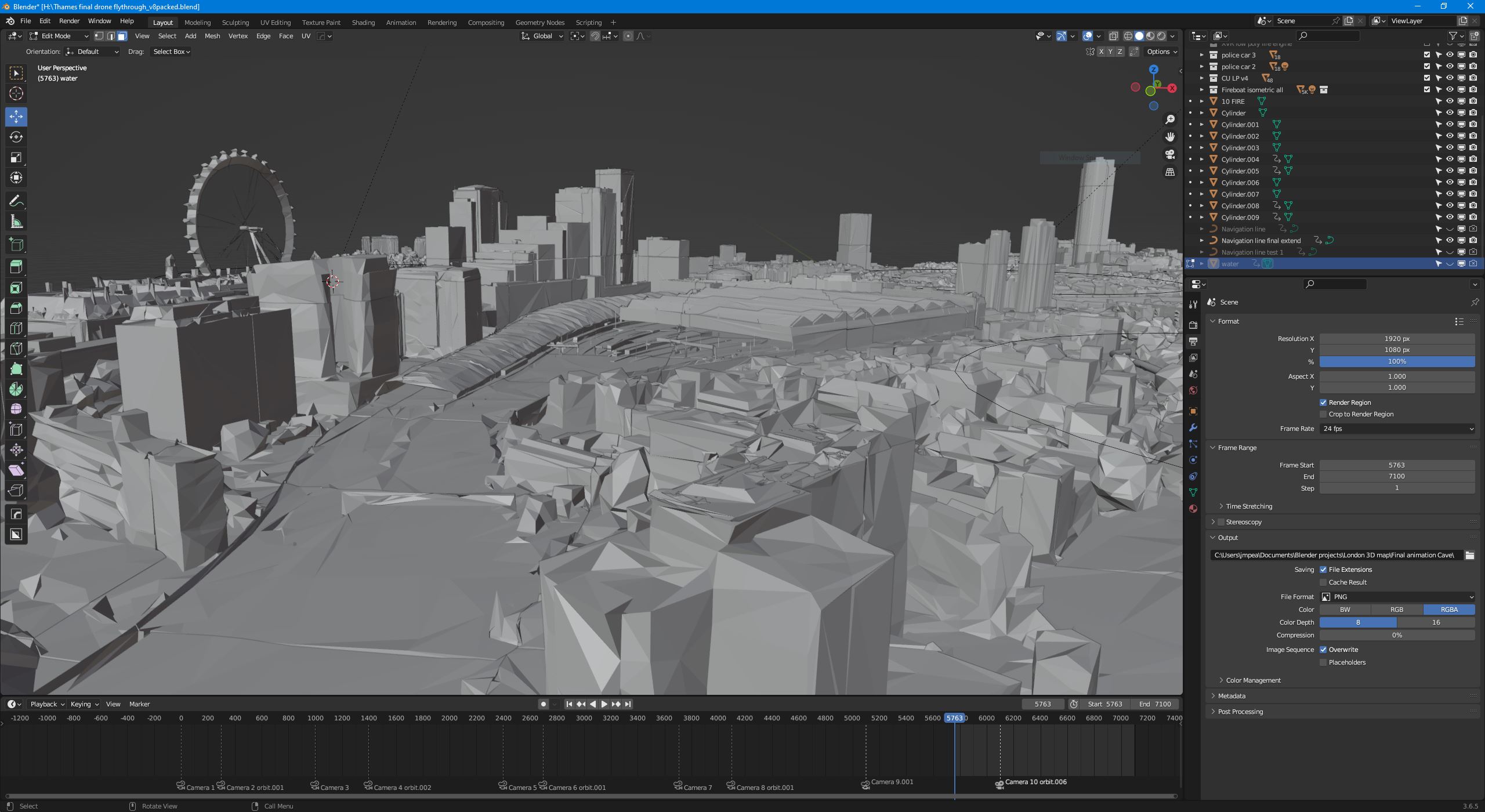
Task: Disable the Render Region checkbox
Action: pos(1323,403)
